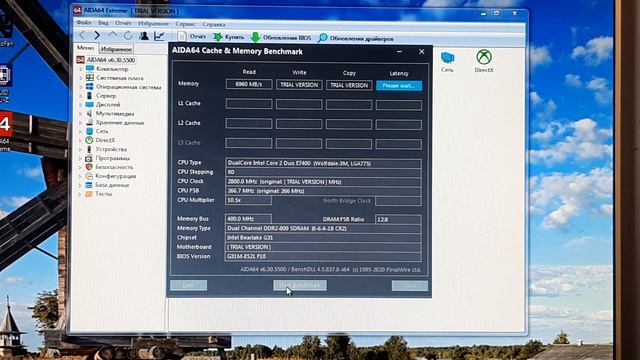Click the Системная плата tree icon
Image resolution: width=640 pixels, height=360 pixels.
point(90,78)
